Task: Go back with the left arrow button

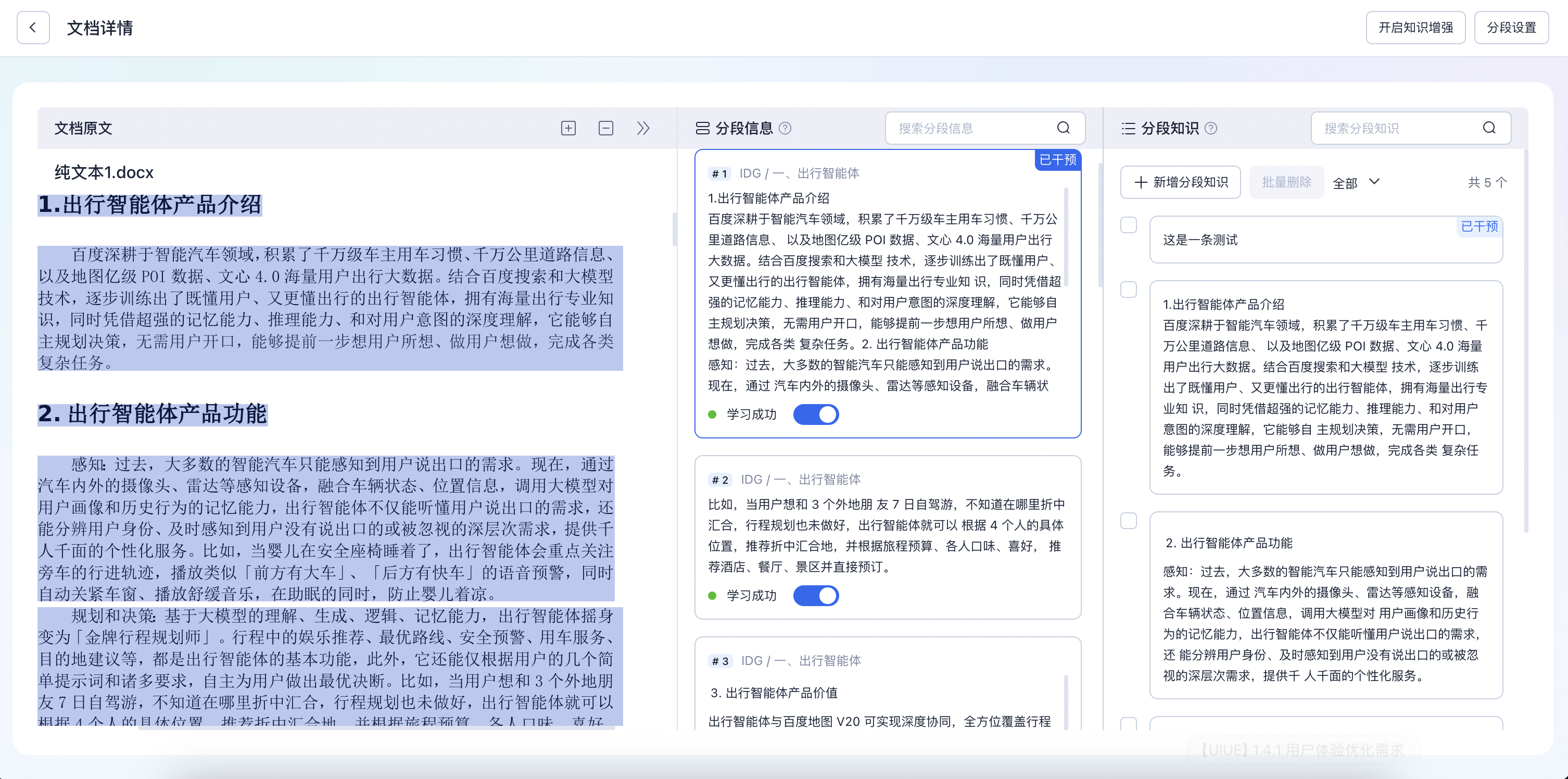Action: (33, 28)
